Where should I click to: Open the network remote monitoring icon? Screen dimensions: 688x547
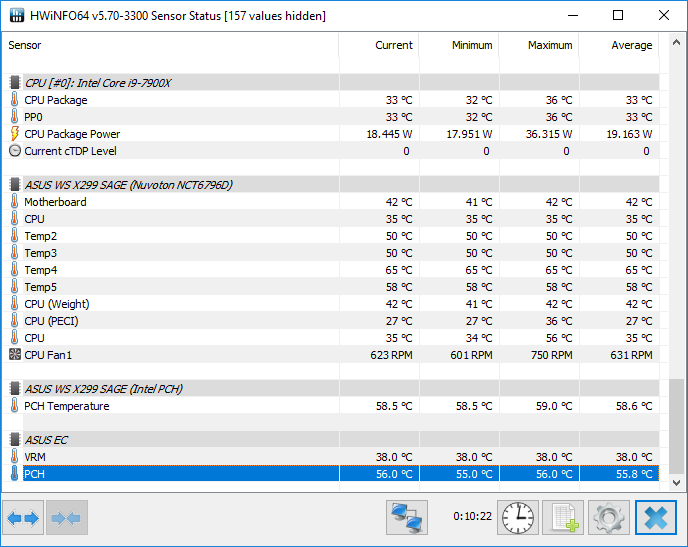(x=407, y=518)
